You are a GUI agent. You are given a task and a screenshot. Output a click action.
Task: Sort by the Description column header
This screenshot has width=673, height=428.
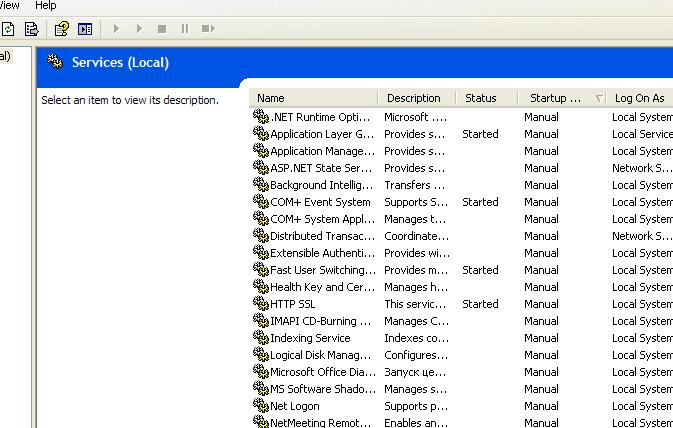click(x=417, y=98)
